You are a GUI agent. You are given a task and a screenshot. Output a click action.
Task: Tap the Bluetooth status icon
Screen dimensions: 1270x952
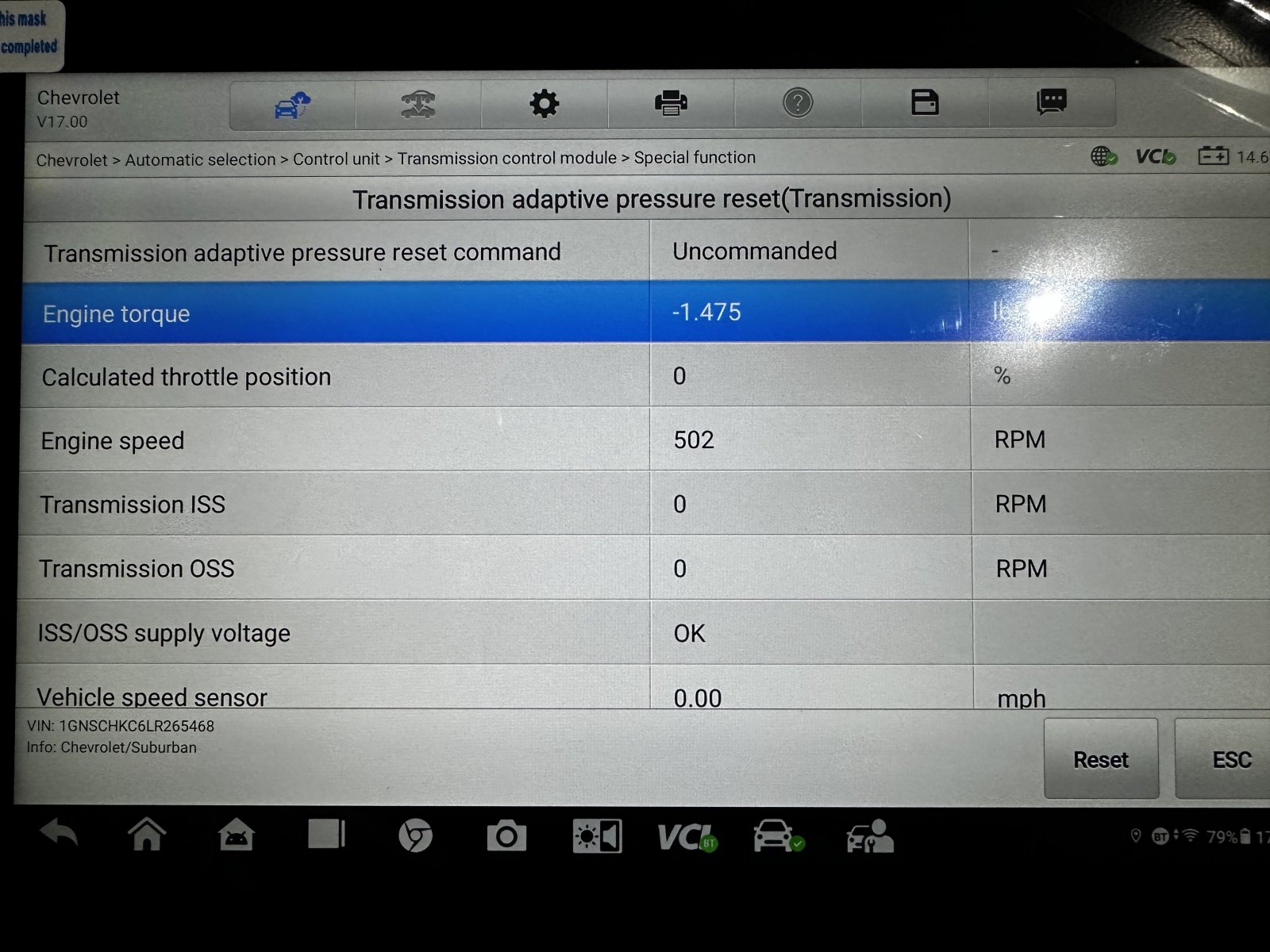point(1160,836)
